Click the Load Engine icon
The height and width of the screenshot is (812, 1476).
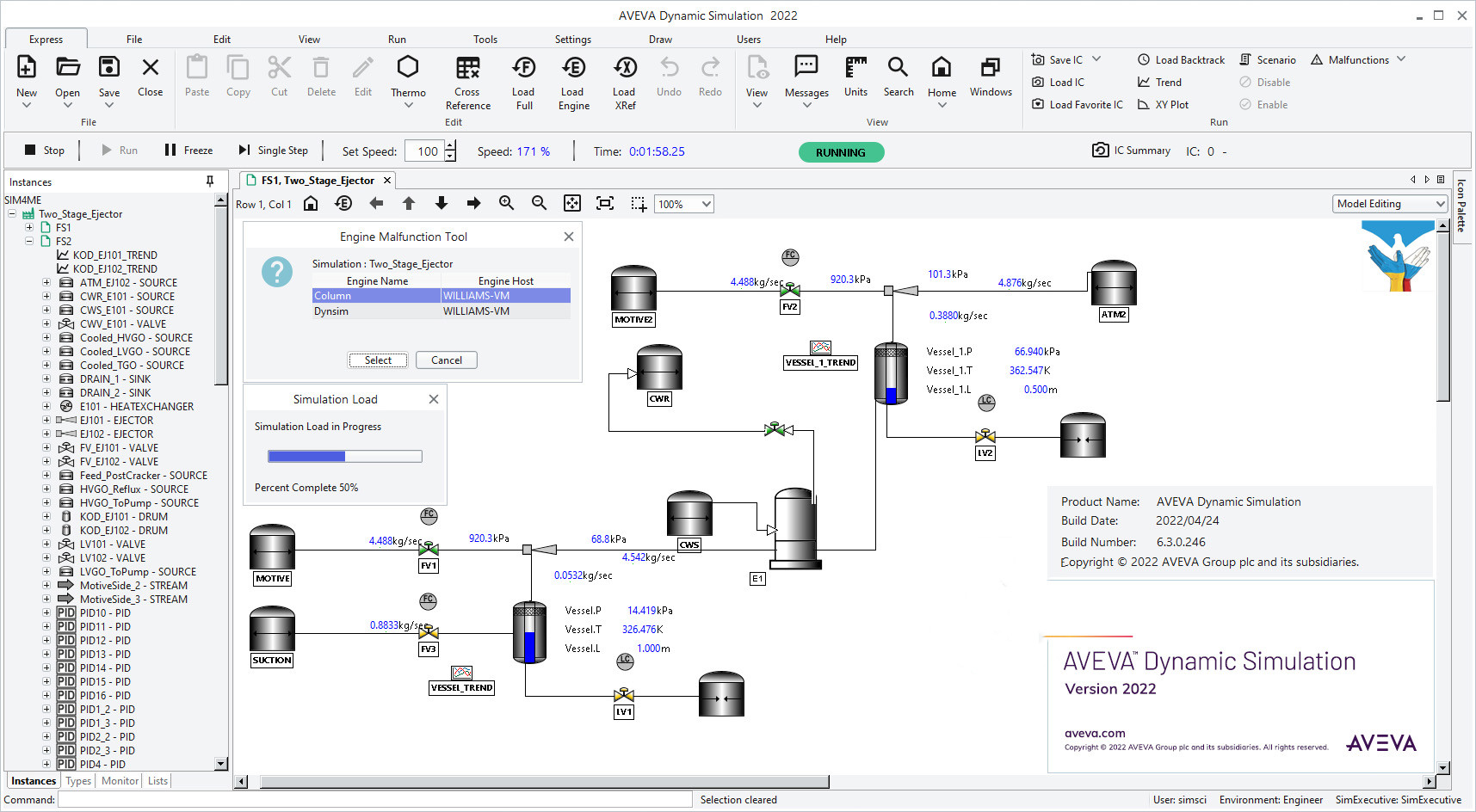573,67
